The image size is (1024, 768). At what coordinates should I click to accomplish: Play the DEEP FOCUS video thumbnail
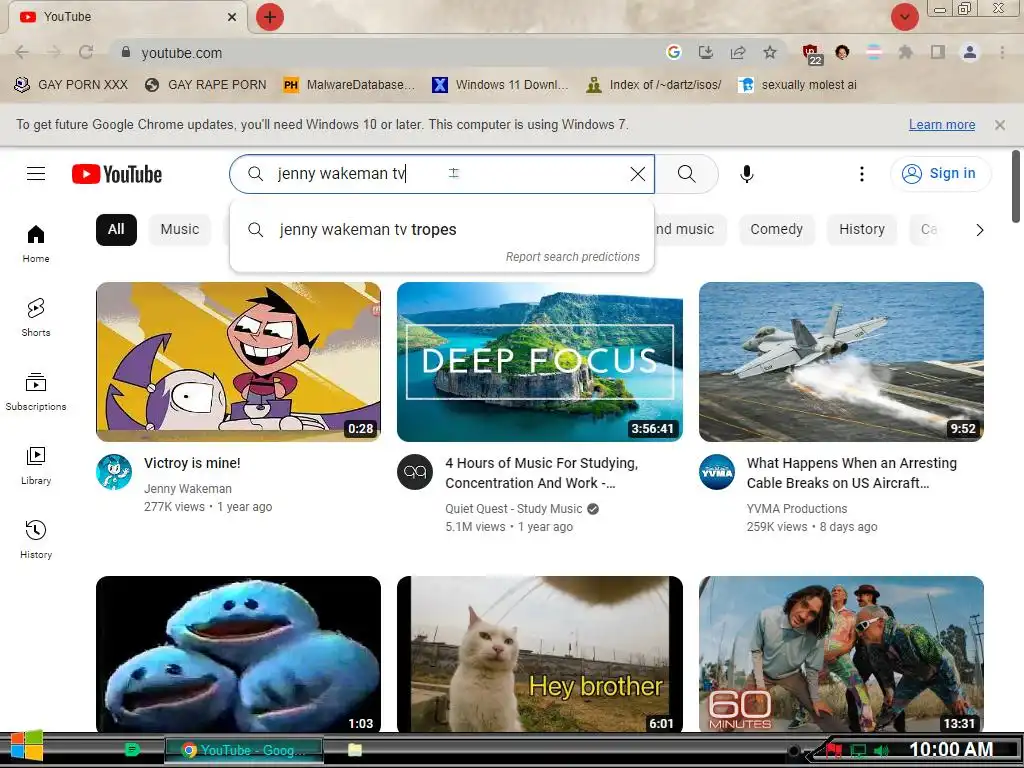[x=540, y=362]
